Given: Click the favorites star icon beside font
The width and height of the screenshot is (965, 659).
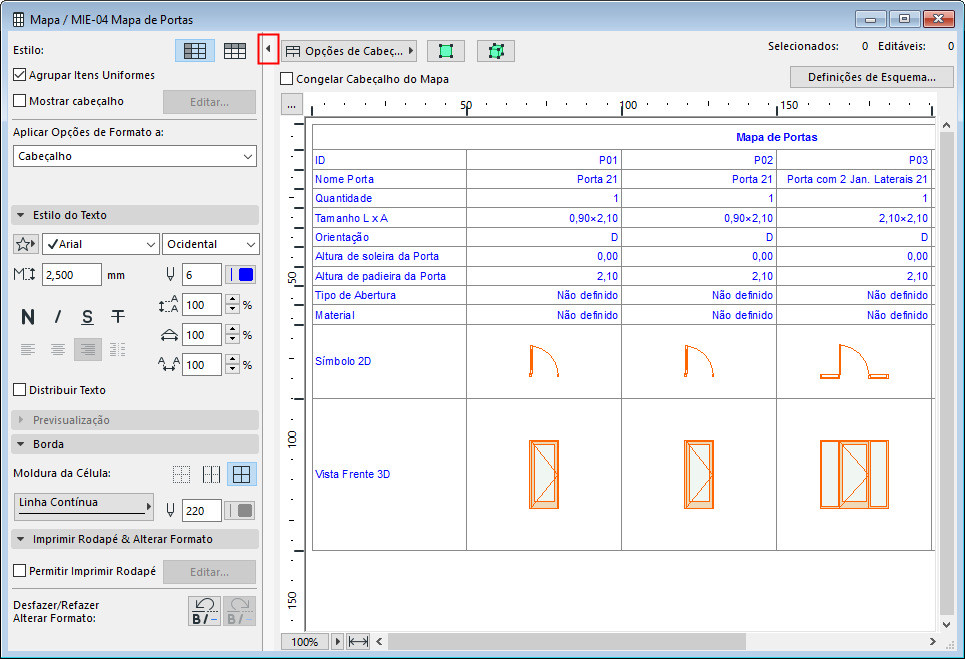Looking at the screenshot, I should [26, 244].
